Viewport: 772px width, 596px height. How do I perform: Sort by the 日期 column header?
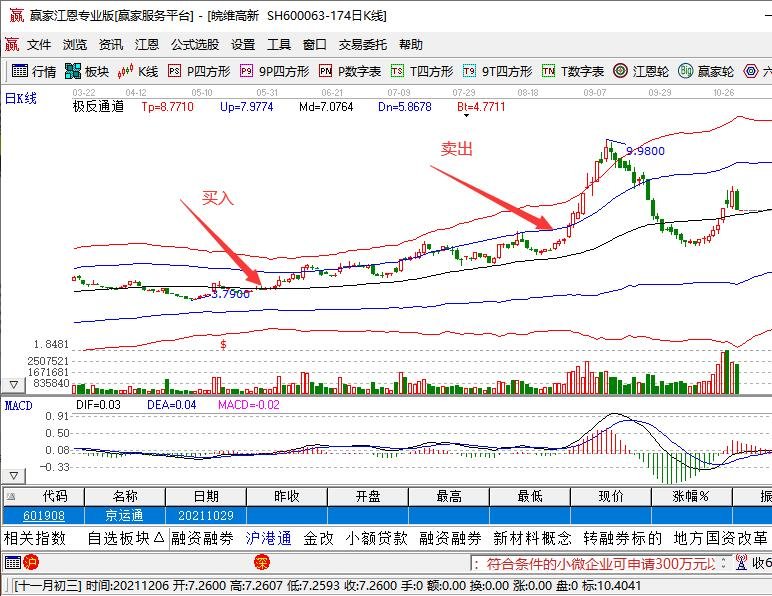pos(206,497)
